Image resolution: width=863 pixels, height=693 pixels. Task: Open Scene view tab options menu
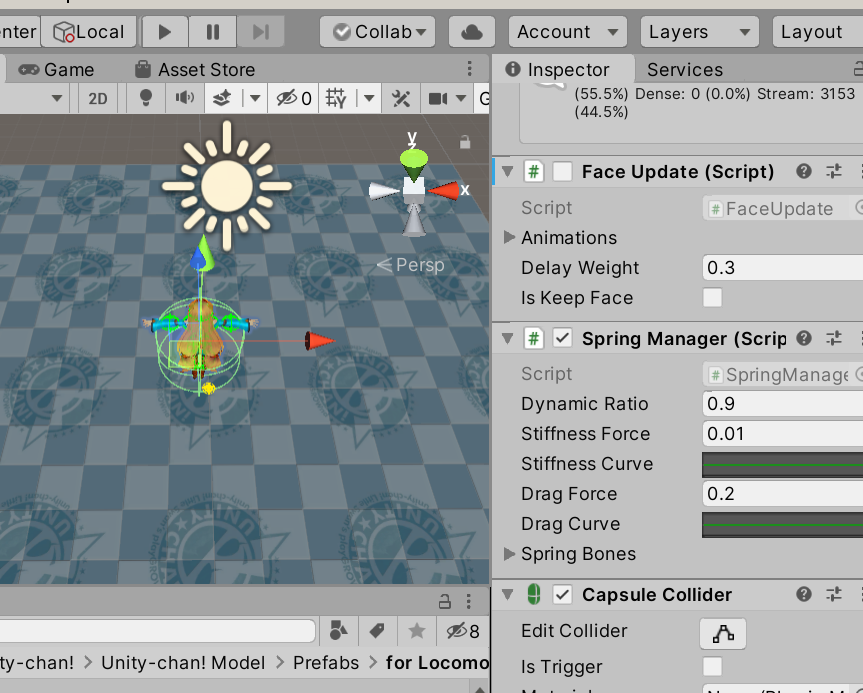[469, 69]
